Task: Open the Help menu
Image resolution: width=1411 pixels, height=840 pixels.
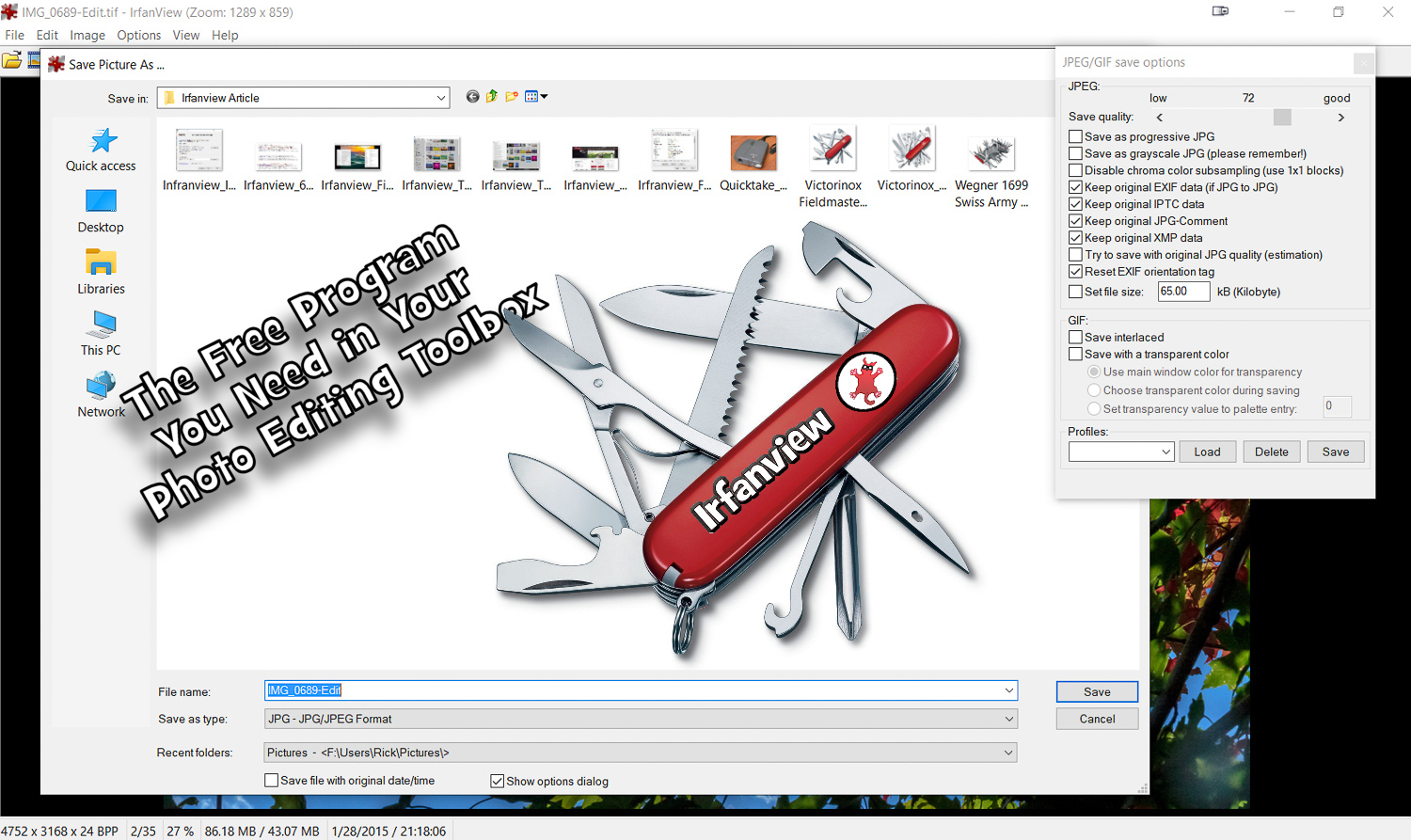Action: coord(225,35)
